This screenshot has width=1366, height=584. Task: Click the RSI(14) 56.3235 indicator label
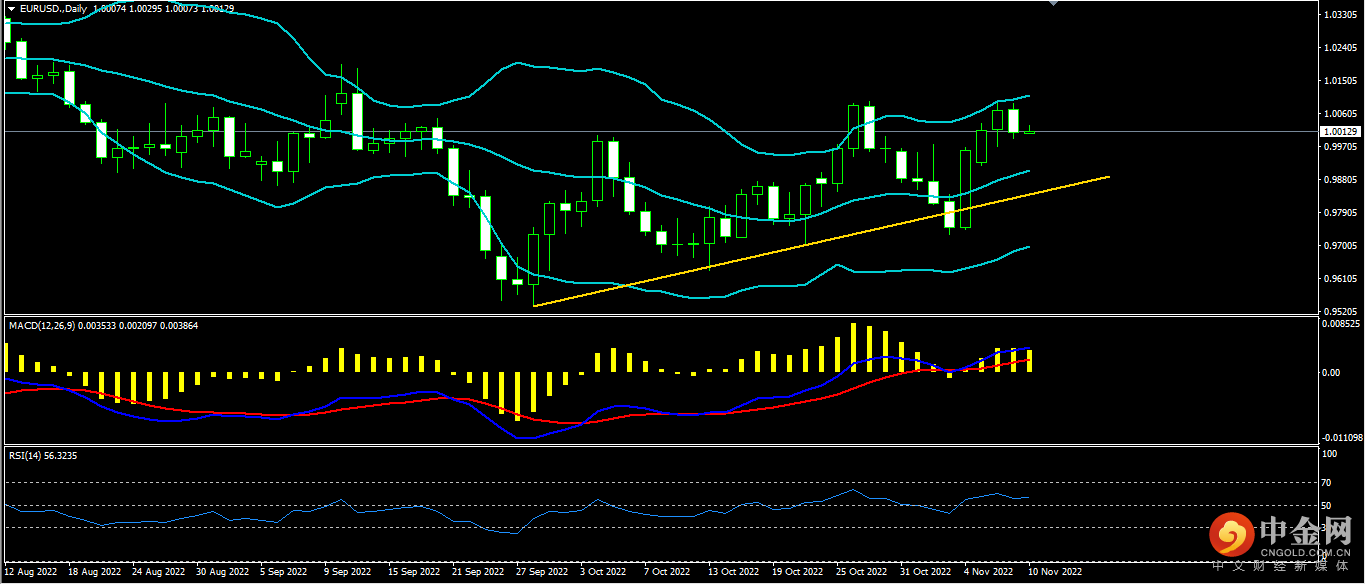(x=43, y=455)
